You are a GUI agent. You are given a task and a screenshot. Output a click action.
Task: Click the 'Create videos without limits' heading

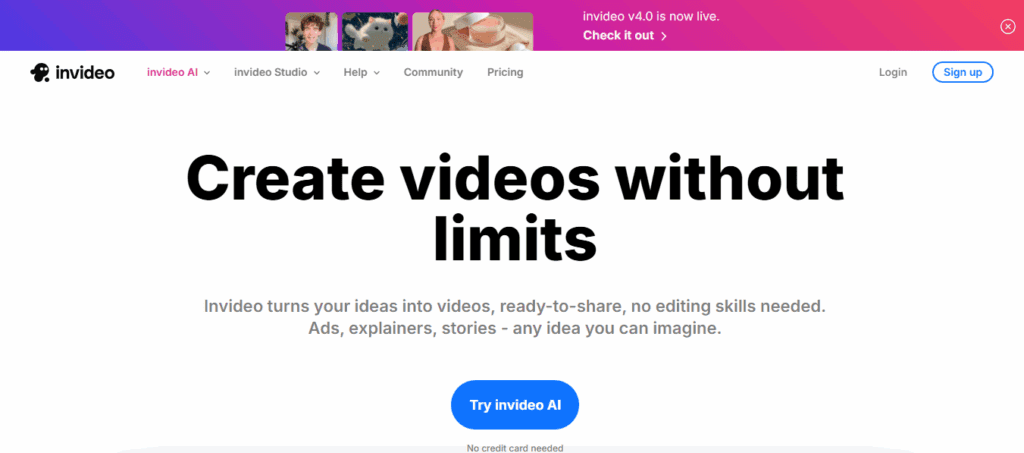click(515, 208)
